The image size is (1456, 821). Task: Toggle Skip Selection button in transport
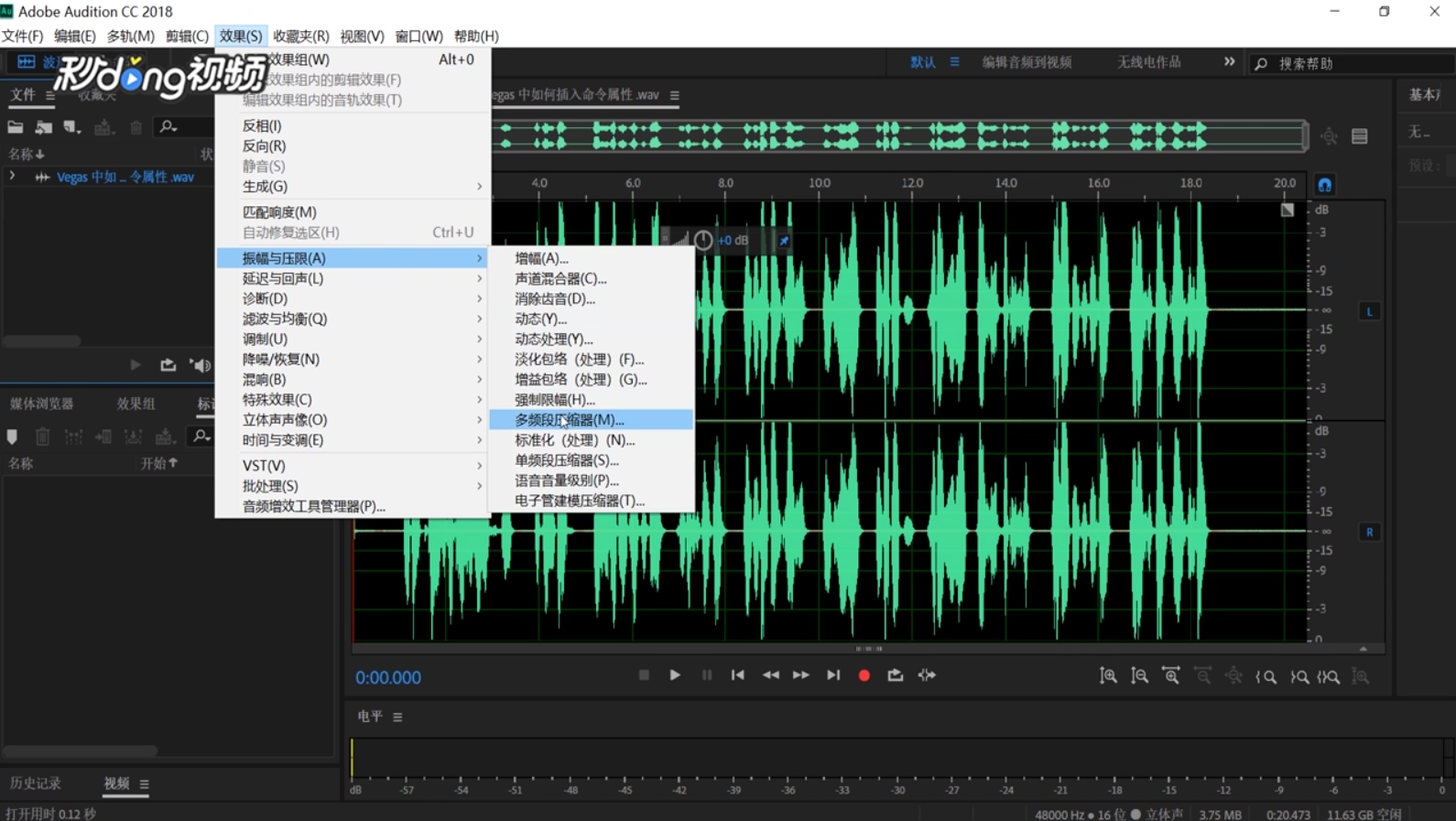coord(927,675)
